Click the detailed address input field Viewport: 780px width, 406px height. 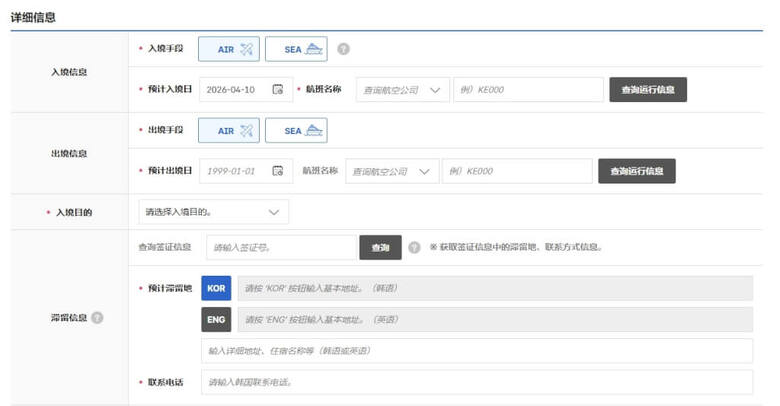476,351
